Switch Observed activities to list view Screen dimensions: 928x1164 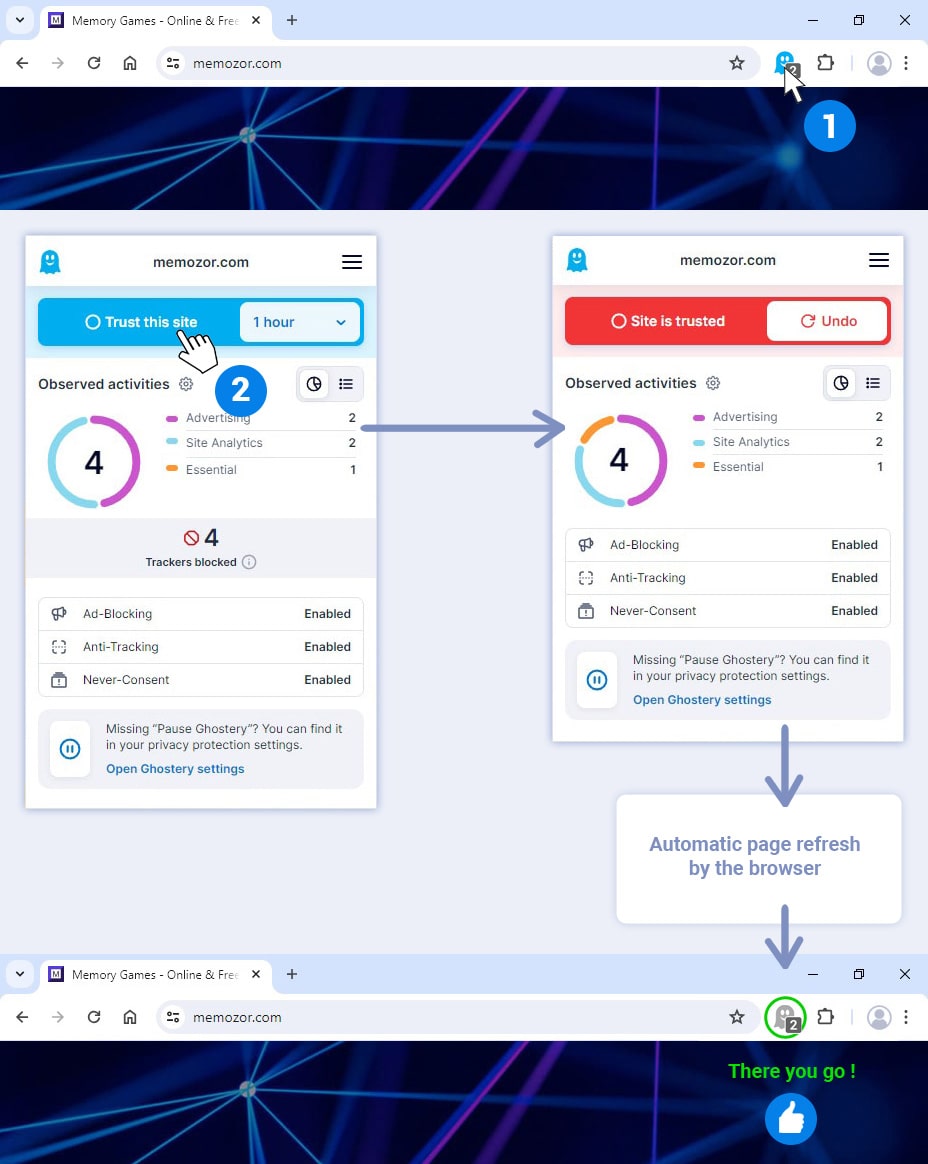(x=345, y=383)
